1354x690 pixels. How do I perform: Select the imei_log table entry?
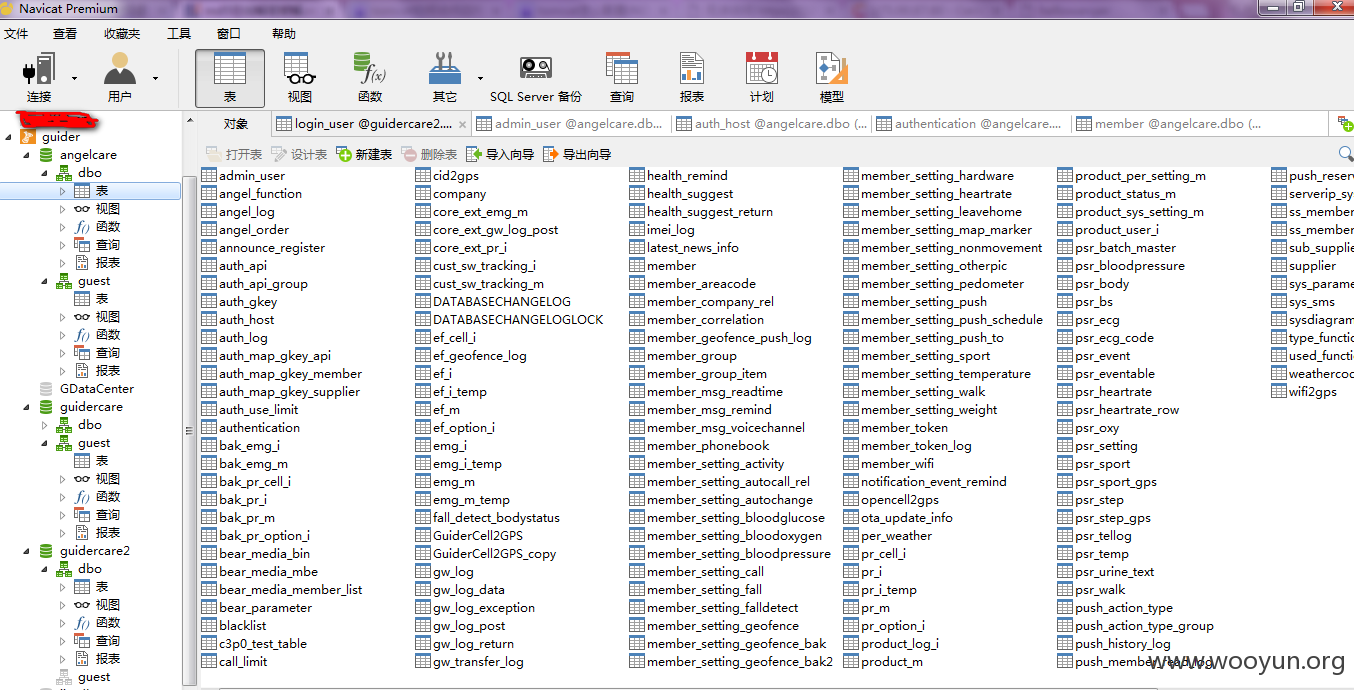(x=661, y=230)
